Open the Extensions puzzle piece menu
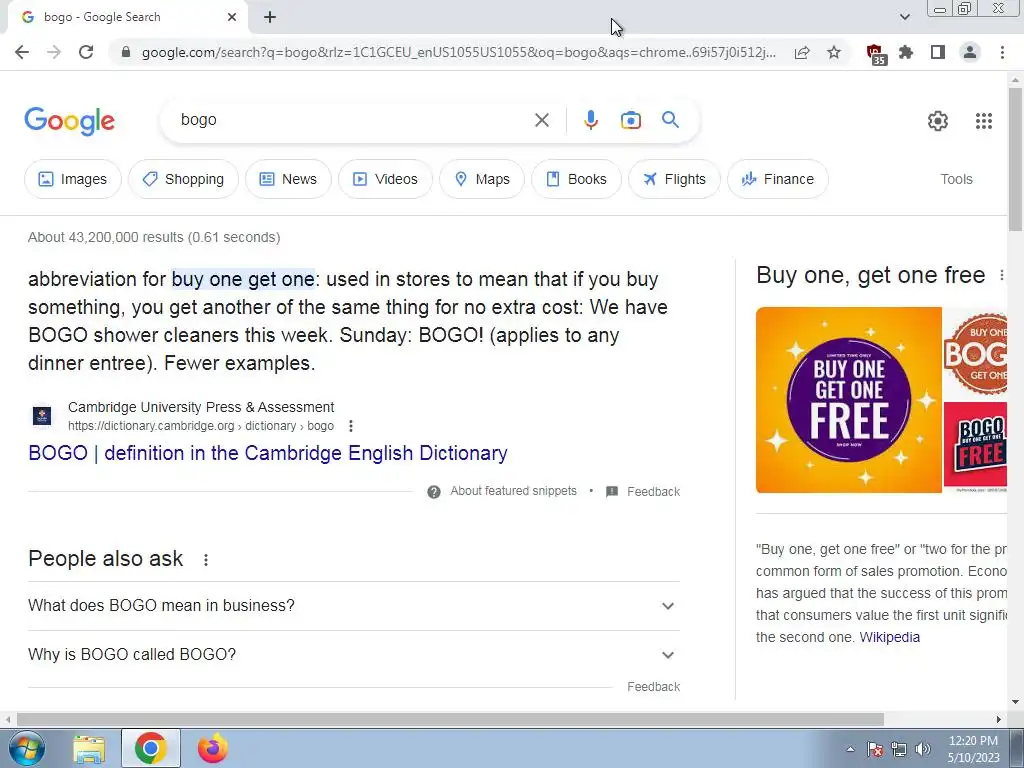The width and height of the screenshot is (1024, 768). click(x=906, y=52)
